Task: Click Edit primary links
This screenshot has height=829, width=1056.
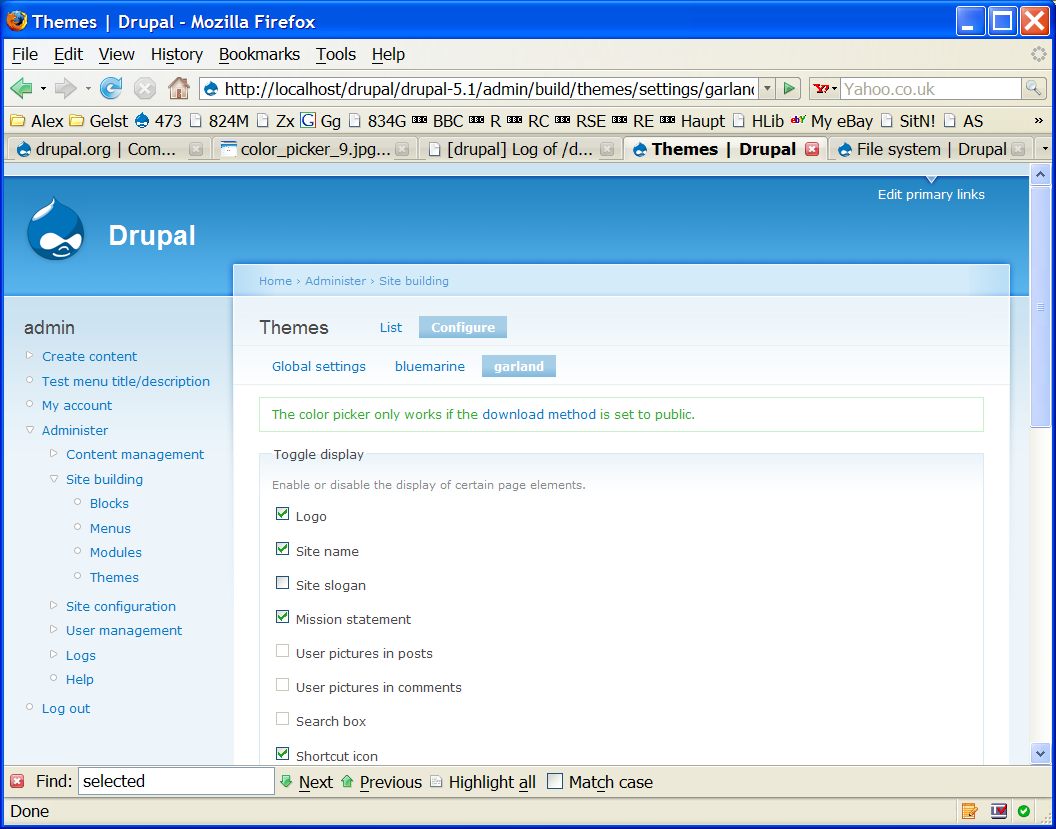Action: coord(930,194)
